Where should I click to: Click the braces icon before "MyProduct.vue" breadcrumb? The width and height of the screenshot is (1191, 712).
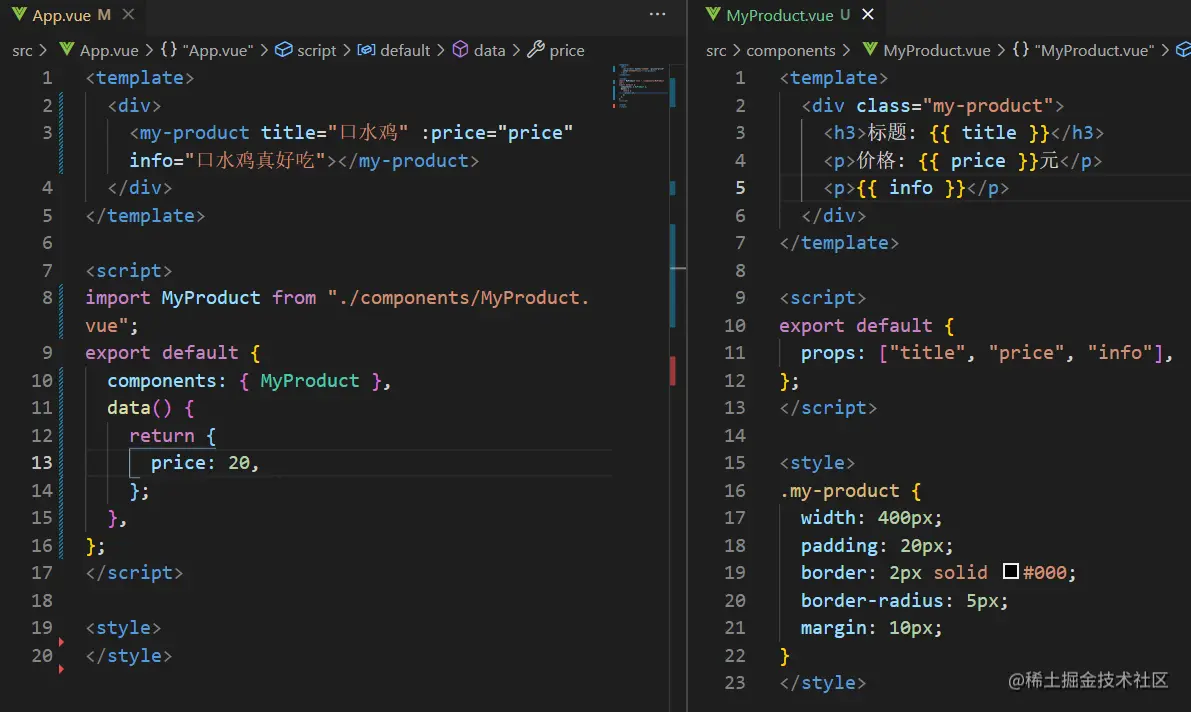[1021, 49]
